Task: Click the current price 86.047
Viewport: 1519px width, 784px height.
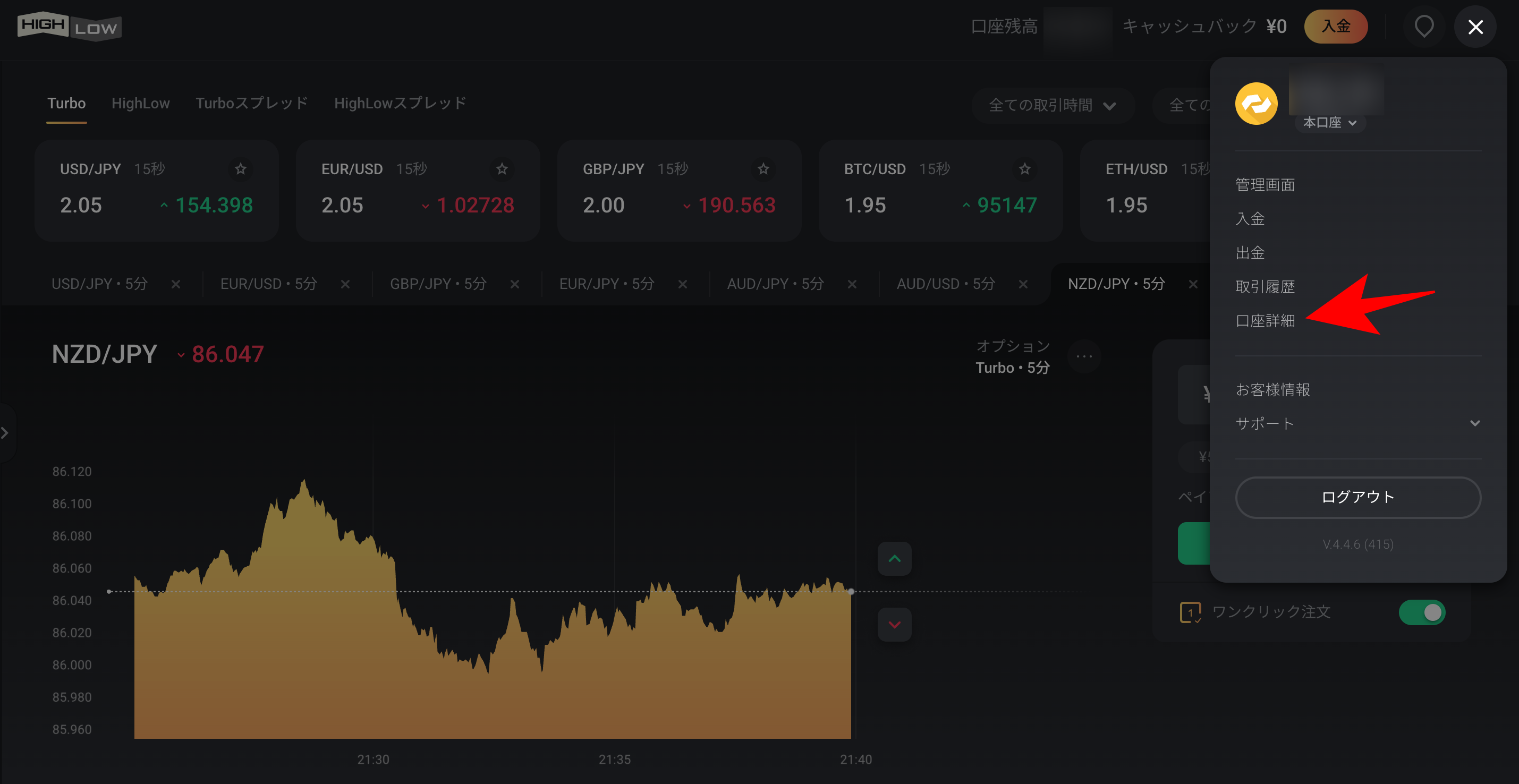Action: (227, 354)
